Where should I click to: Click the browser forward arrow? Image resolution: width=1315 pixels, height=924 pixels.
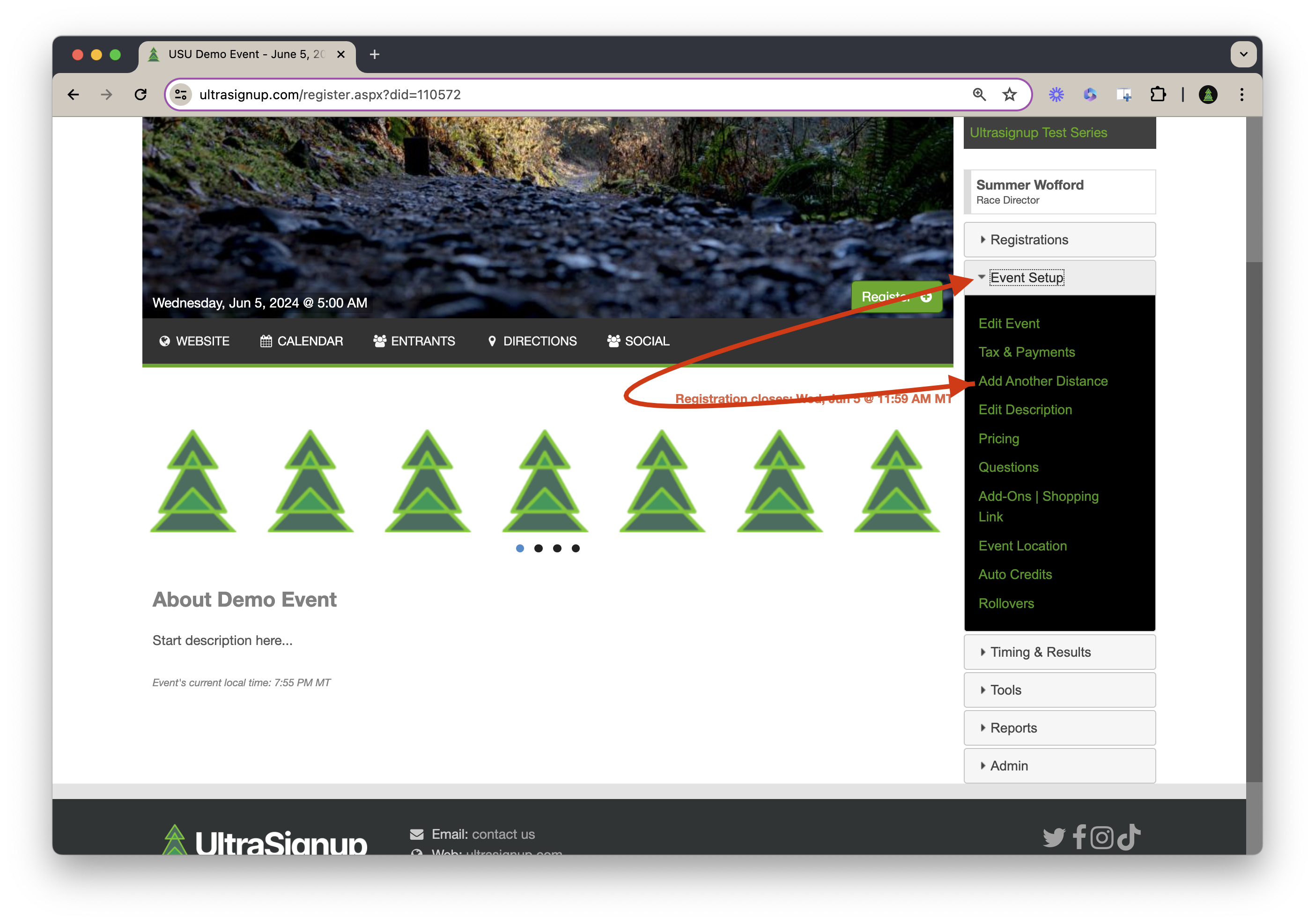pos(106,95)
